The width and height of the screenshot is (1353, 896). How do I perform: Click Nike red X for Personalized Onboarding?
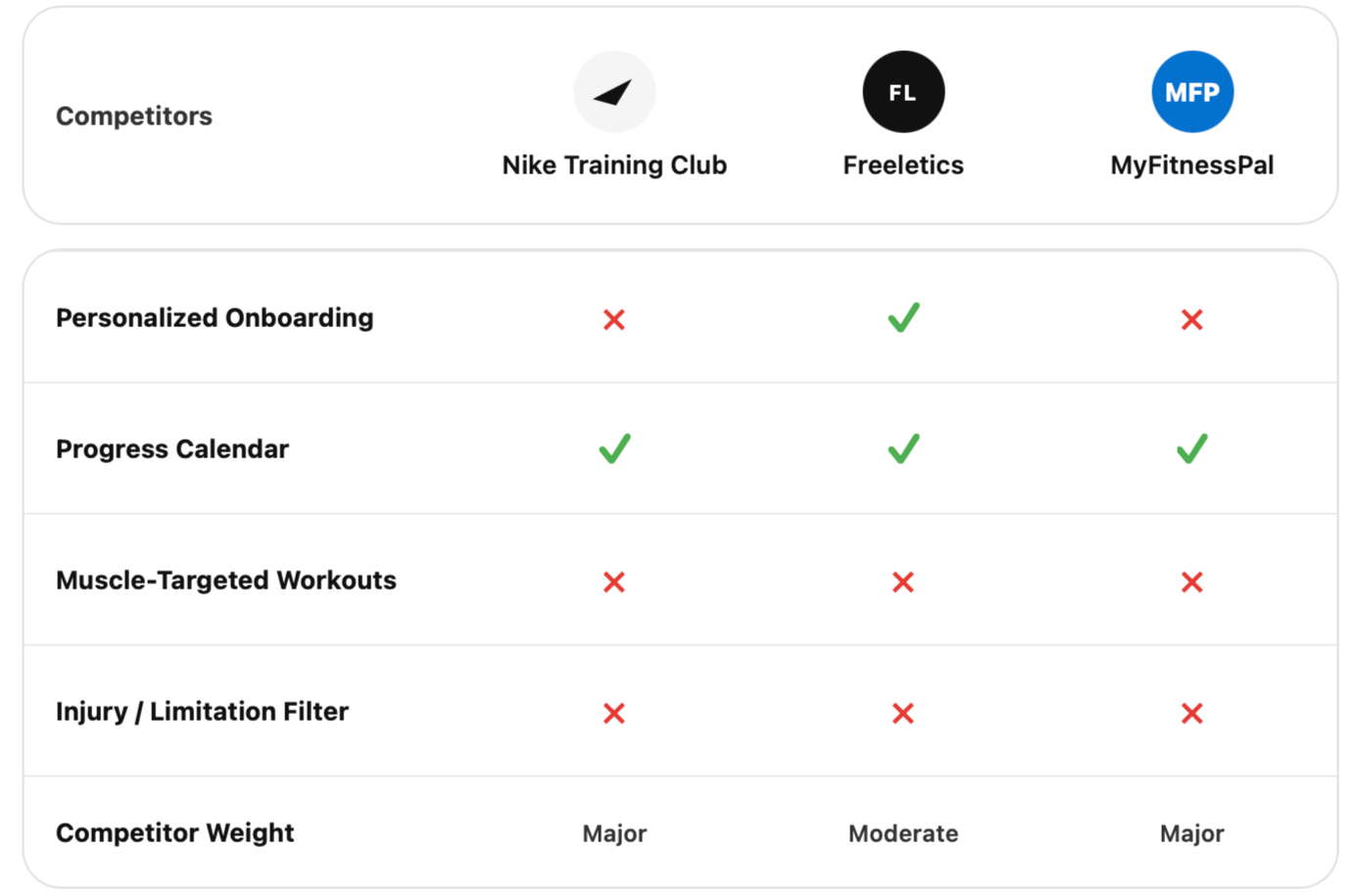614,319
